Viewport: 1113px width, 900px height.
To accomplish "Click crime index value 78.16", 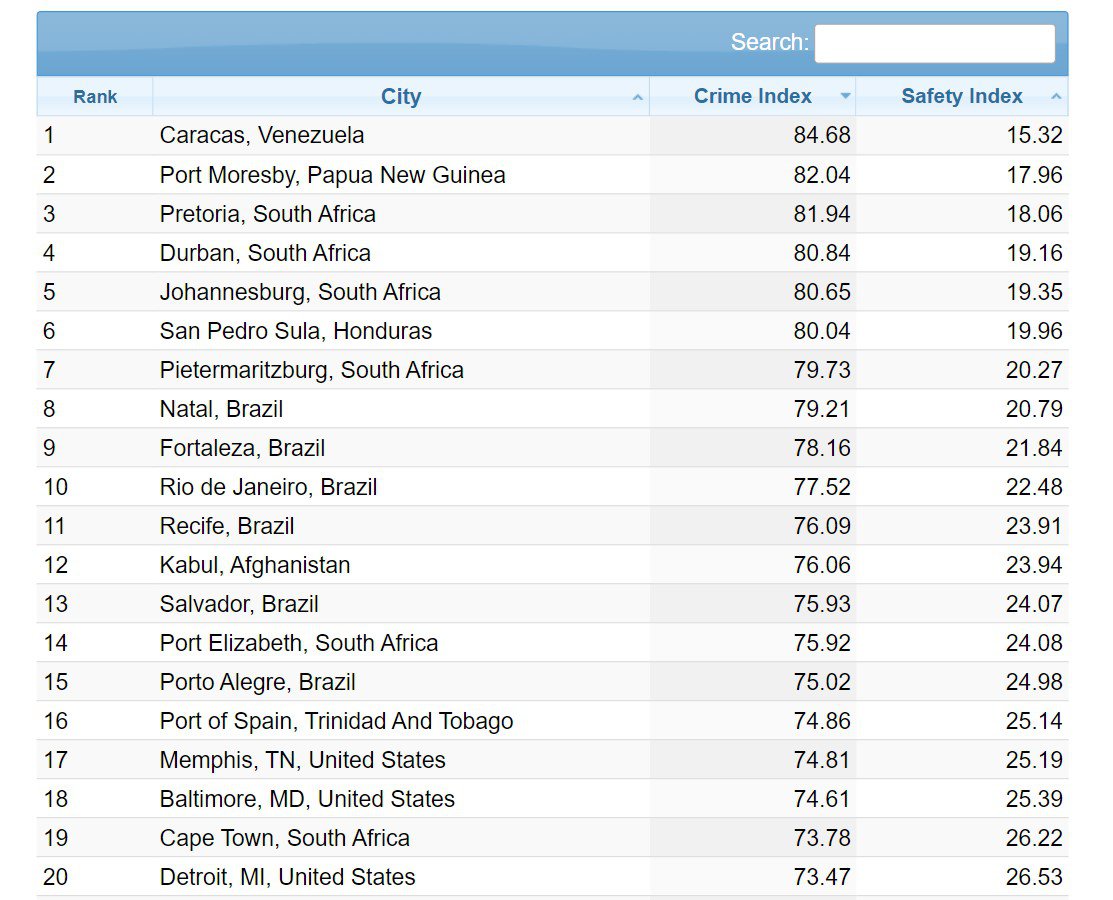I will [x=821, y=448].
